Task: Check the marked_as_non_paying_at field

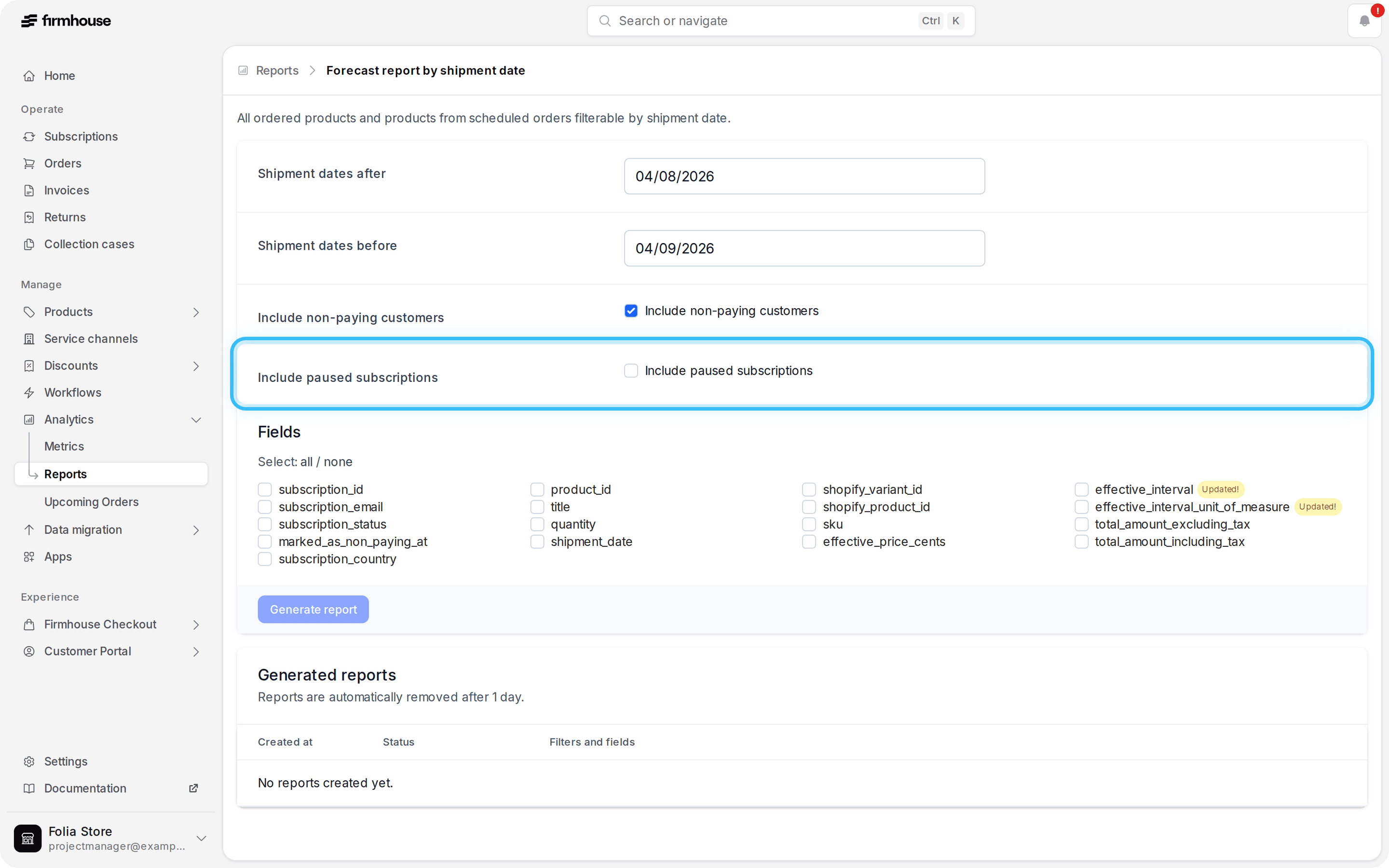Action: (265, 542)
